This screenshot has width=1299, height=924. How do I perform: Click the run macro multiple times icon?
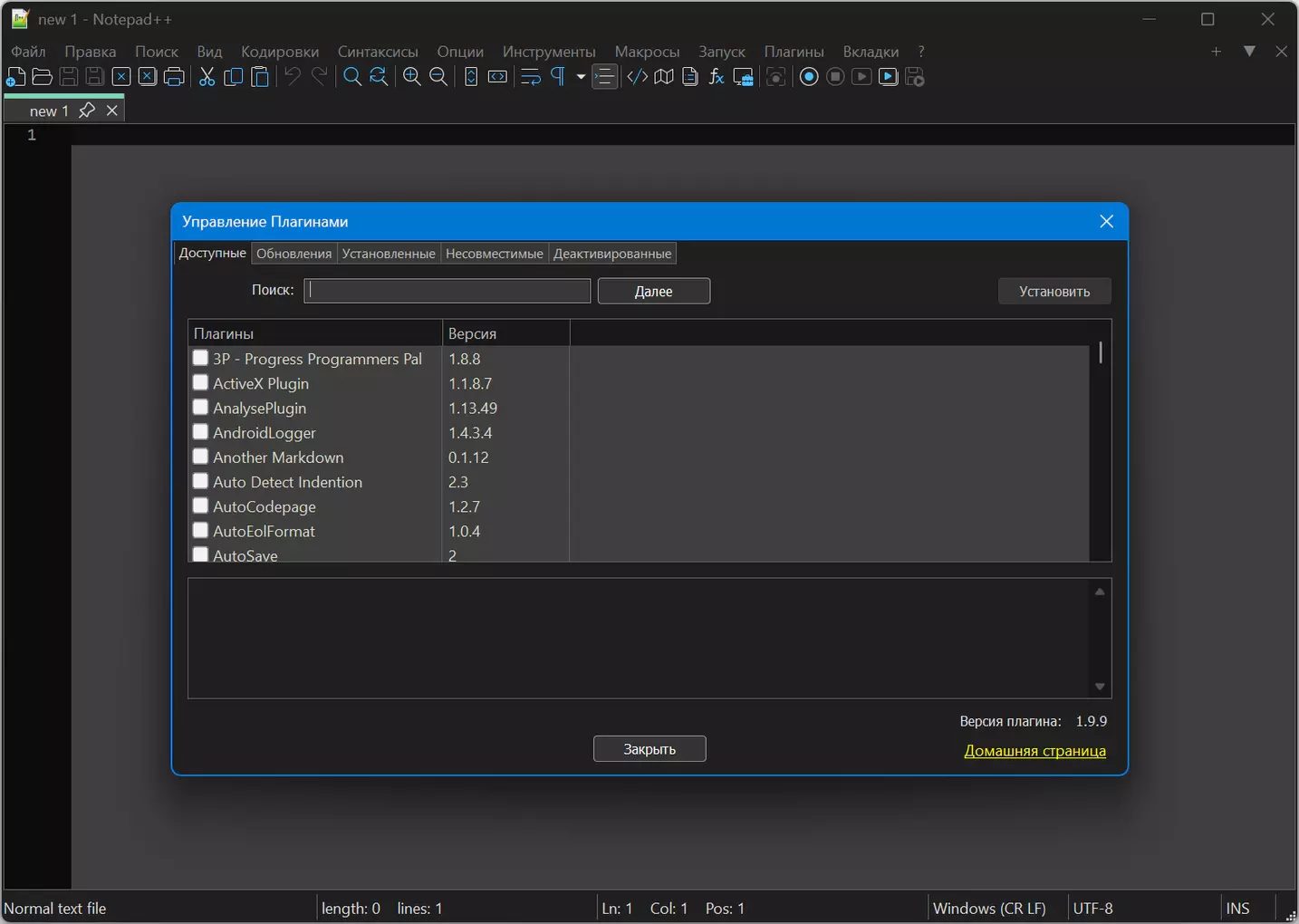[889, 77]
